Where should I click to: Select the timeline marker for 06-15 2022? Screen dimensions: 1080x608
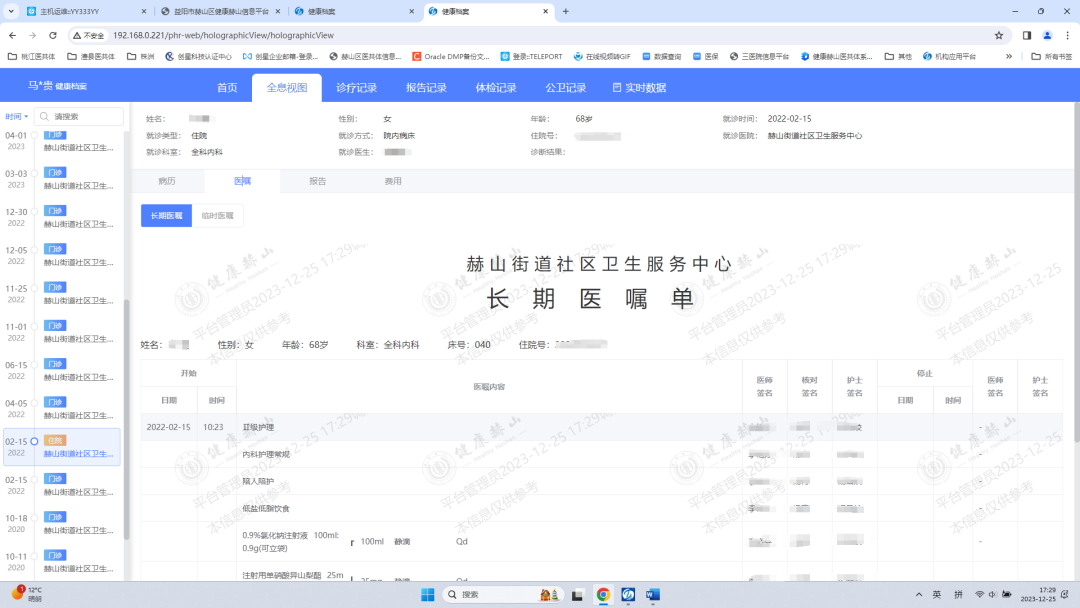point(34,365)
